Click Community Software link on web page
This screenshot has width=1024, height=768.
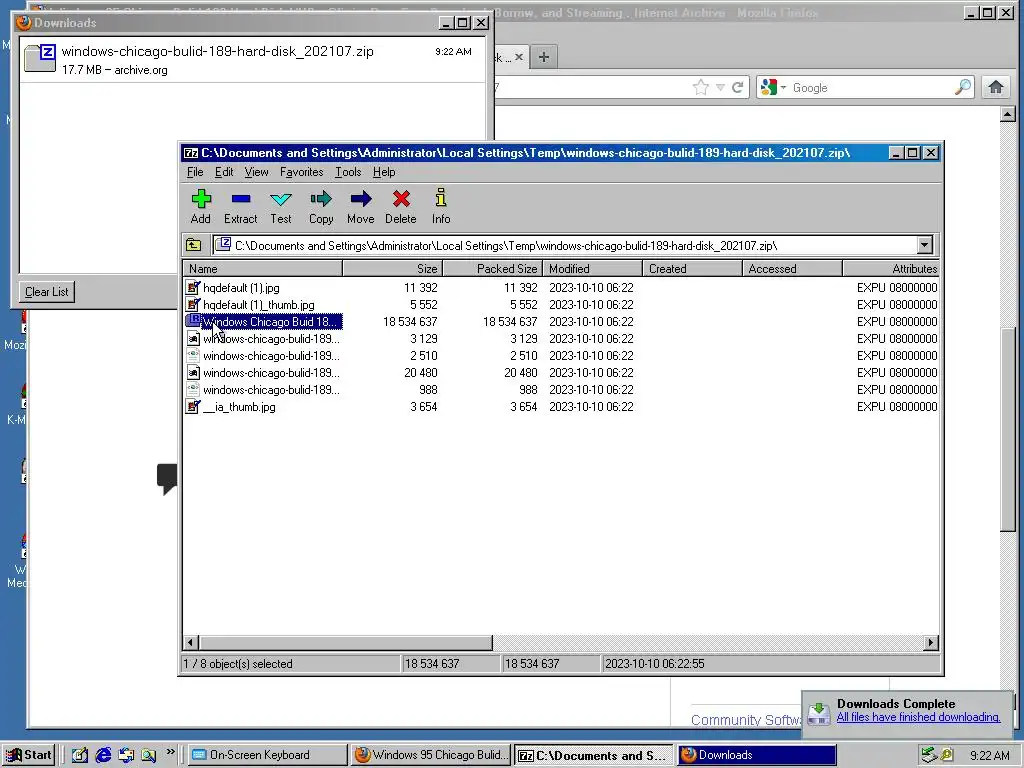(746, 720)
